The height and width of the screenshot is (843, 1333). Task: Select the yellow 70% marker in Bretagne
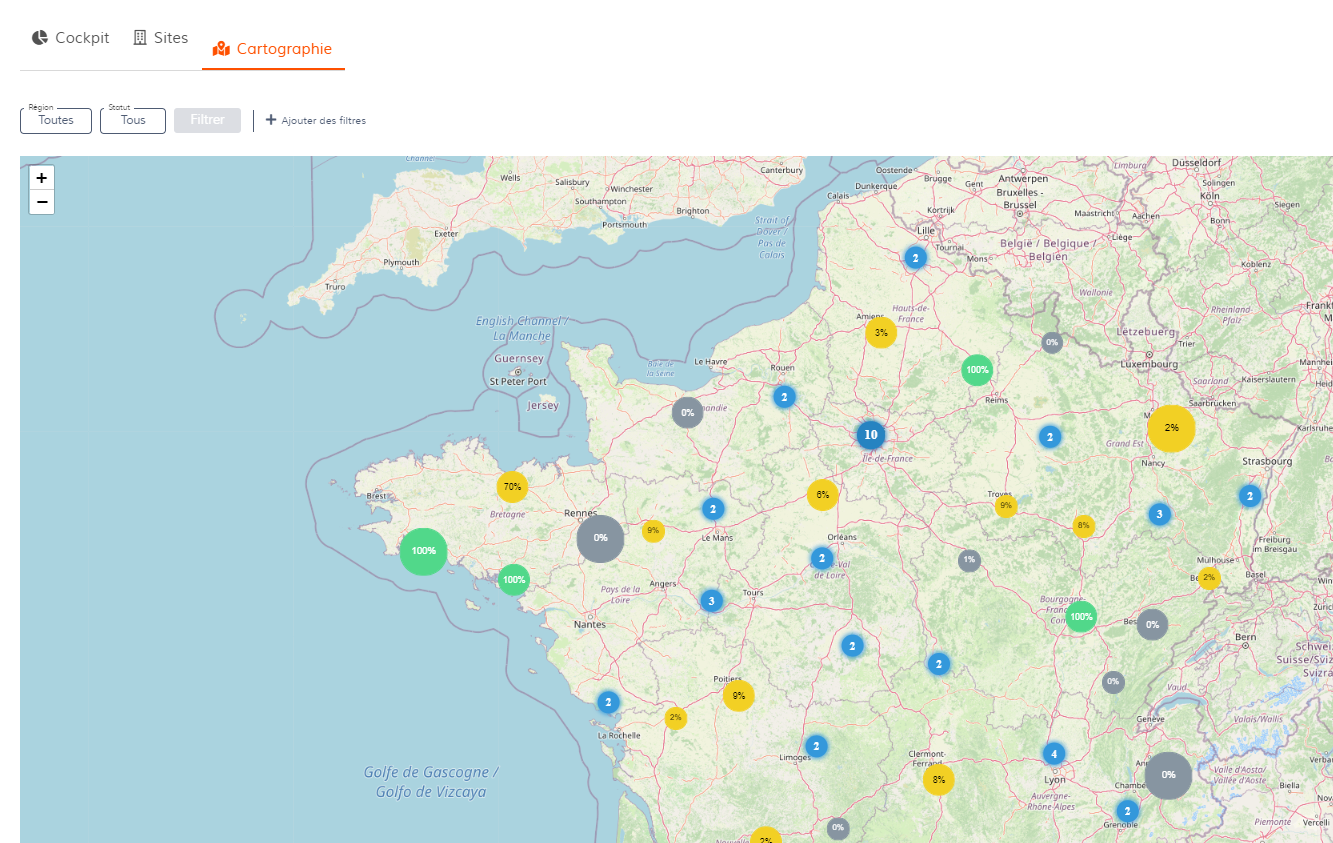point(512,486)
